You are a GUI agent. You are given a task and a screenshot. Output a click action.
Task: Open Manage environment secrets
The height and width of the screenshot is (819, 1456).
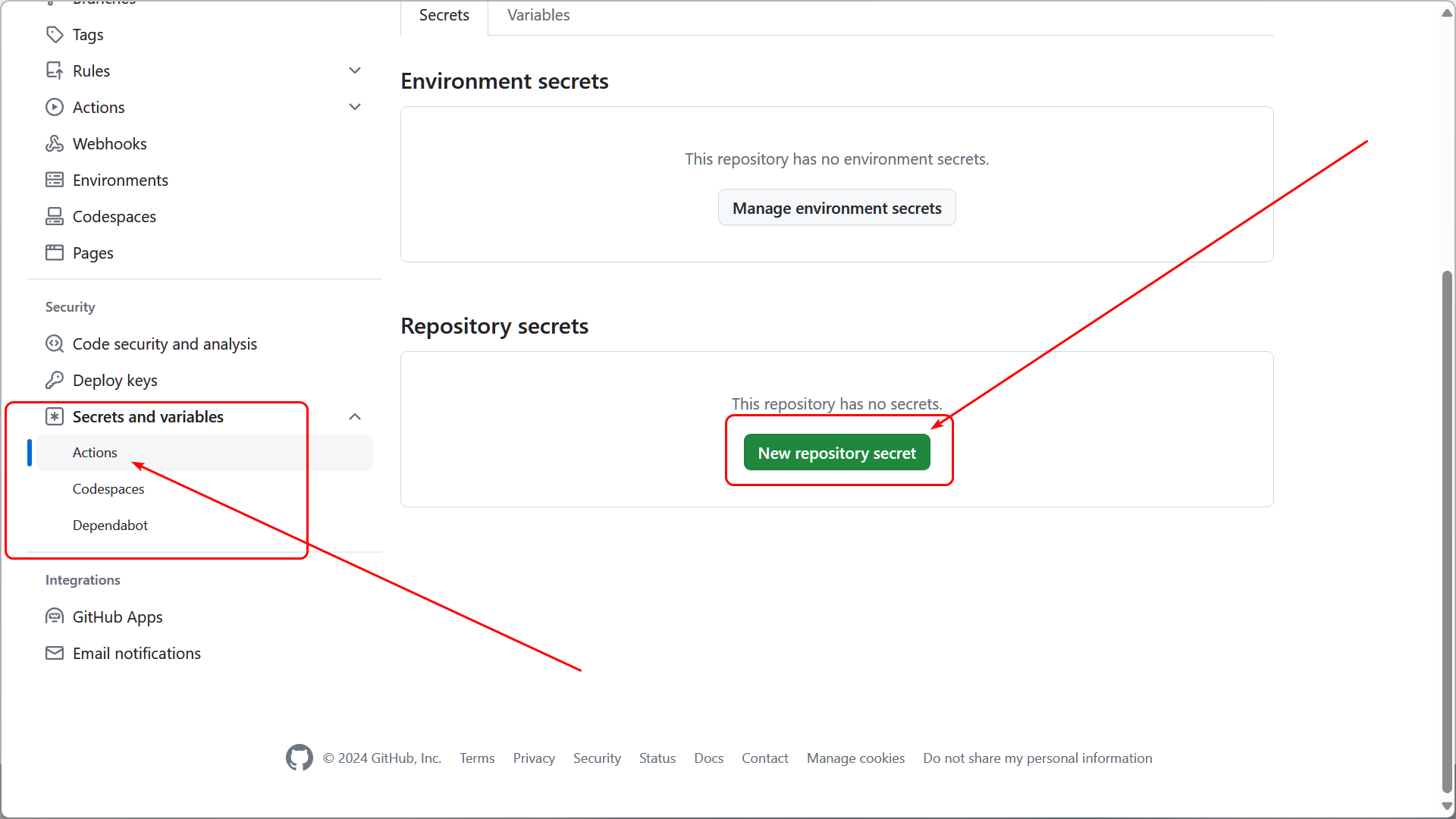point(837,208)
